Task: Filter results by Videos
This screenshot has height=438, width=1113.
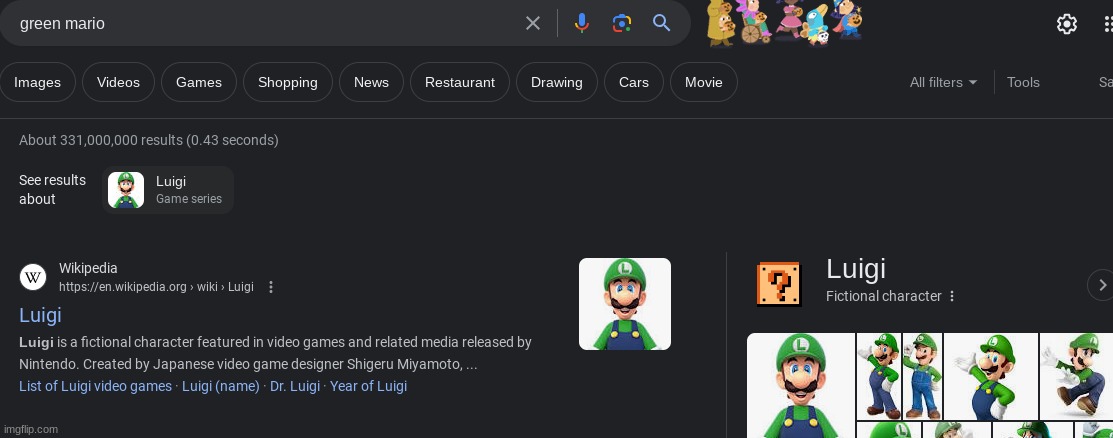Action: click(x=118, y=82)
